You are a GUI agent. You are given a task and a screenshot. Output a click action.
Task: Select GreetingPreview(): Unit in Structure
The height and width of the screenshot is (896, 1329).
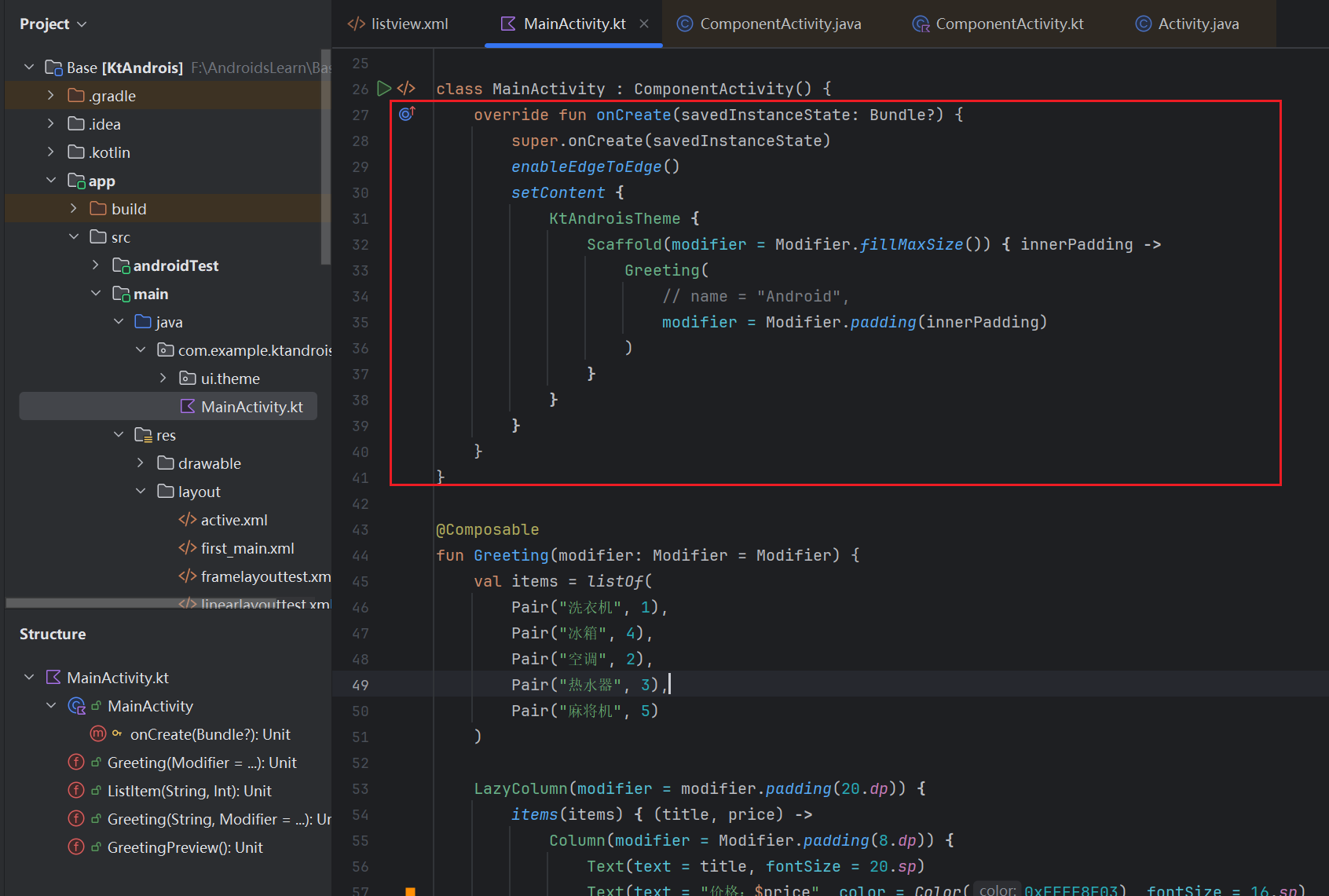pos(185,847)
